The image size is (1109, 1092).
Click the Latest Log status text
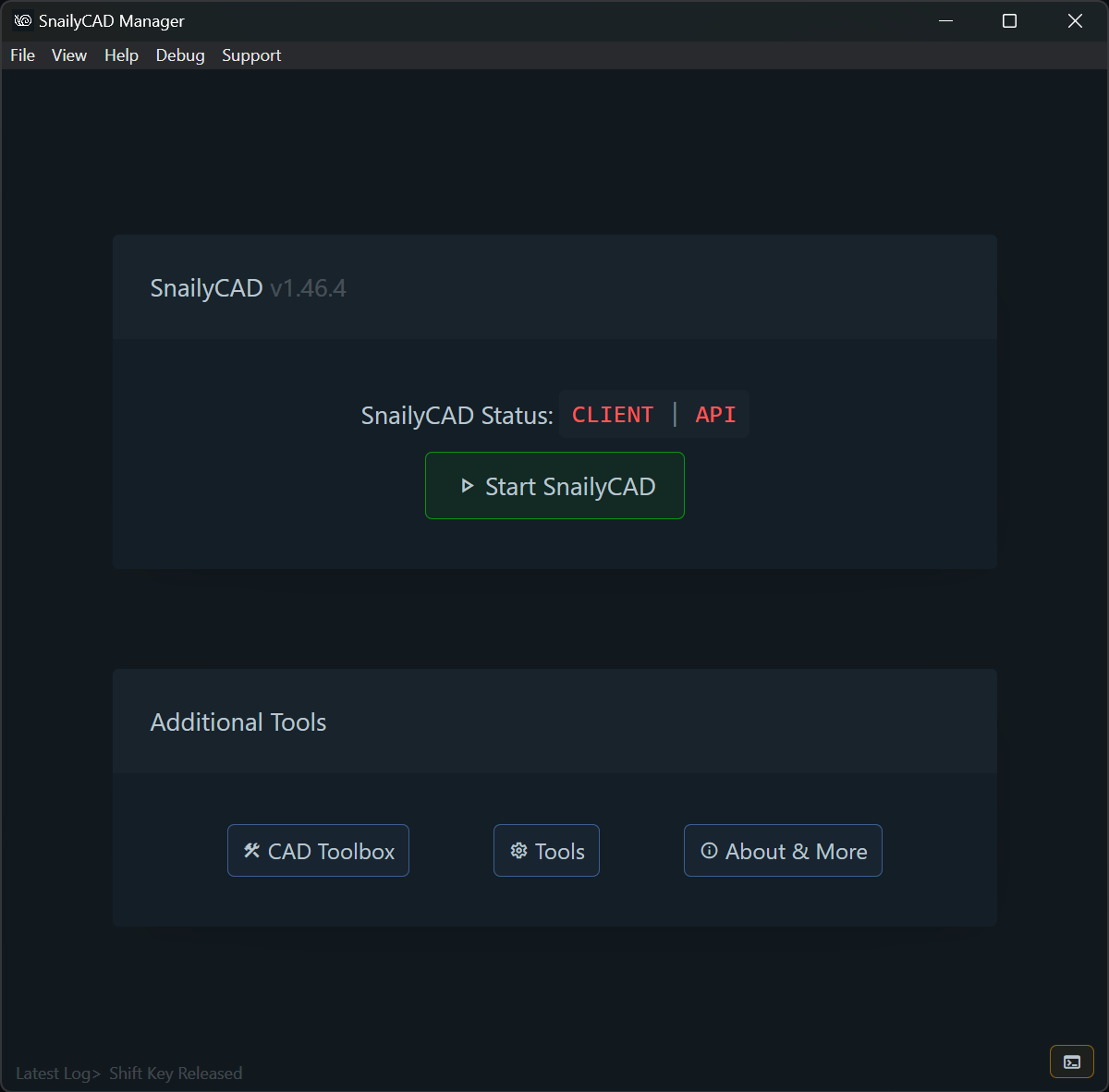point(57,1073)
